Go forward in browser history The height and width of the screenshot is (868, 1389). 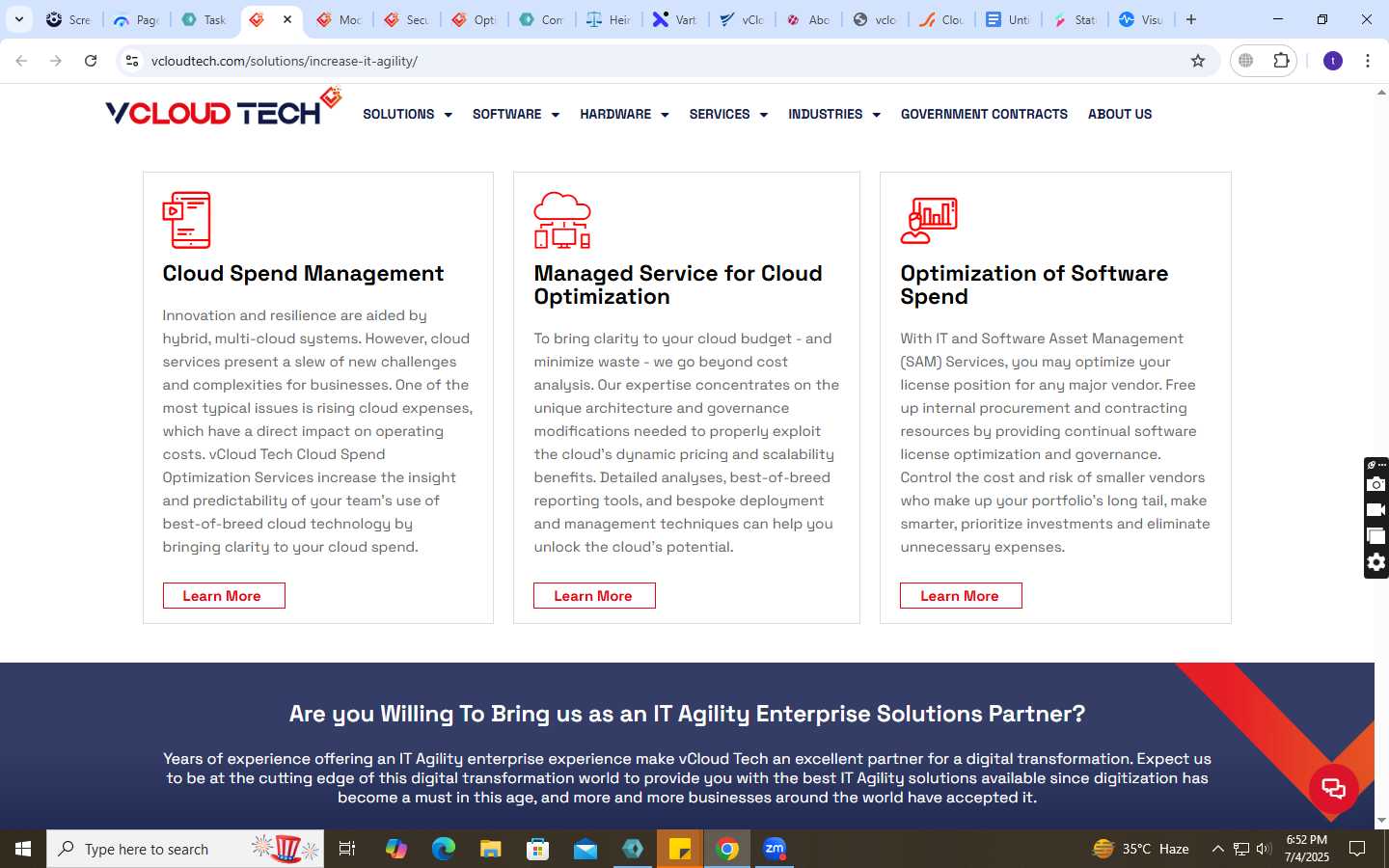(x=56, y=61)
